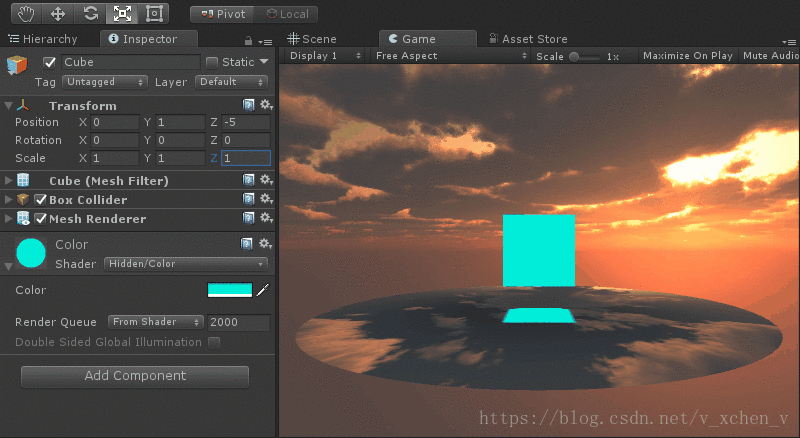
Task: Open the Game view panel options menu
Action: click(789, 42)
